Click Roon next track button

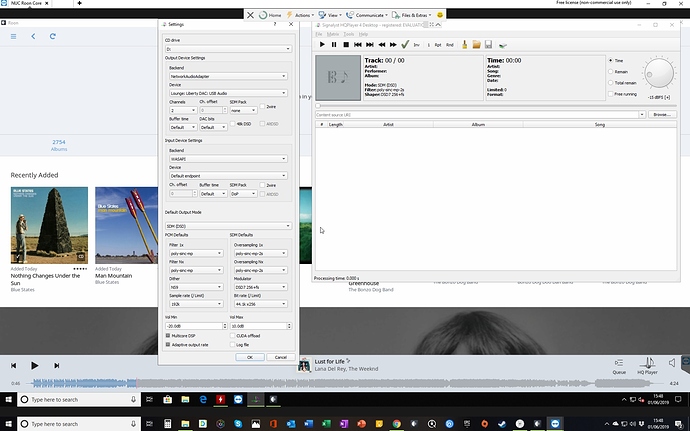pyautogui.click(x=56, y=365)
